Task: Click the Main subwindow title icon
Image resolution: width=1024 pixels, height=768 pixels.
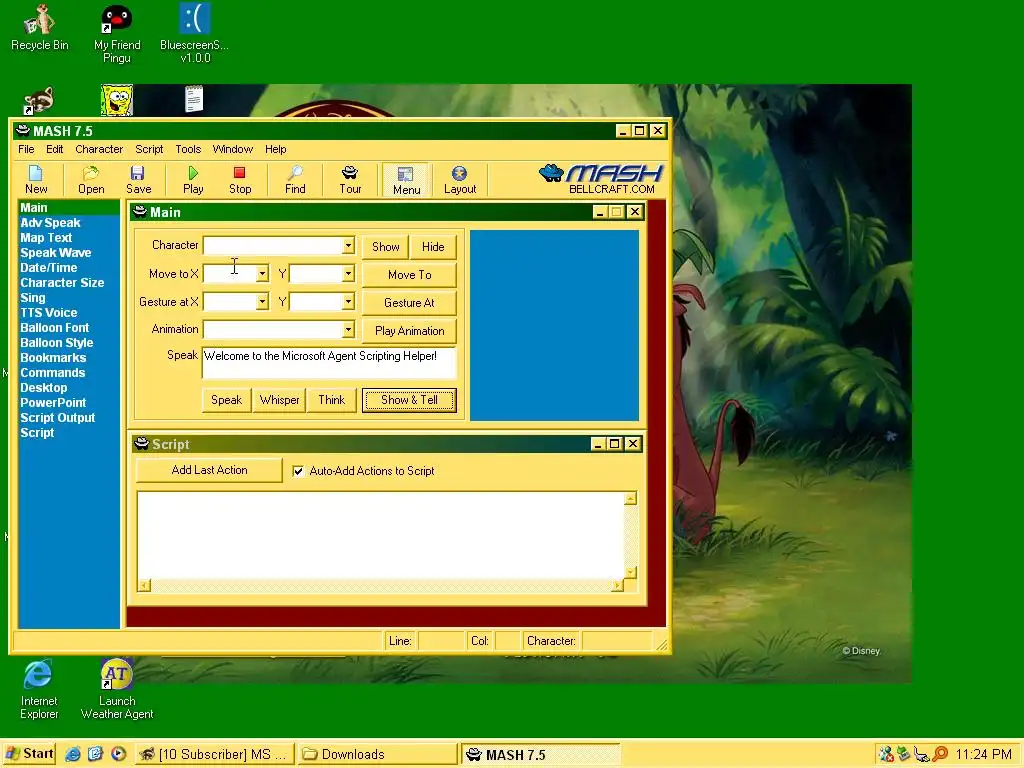Action: coord(140,211)
